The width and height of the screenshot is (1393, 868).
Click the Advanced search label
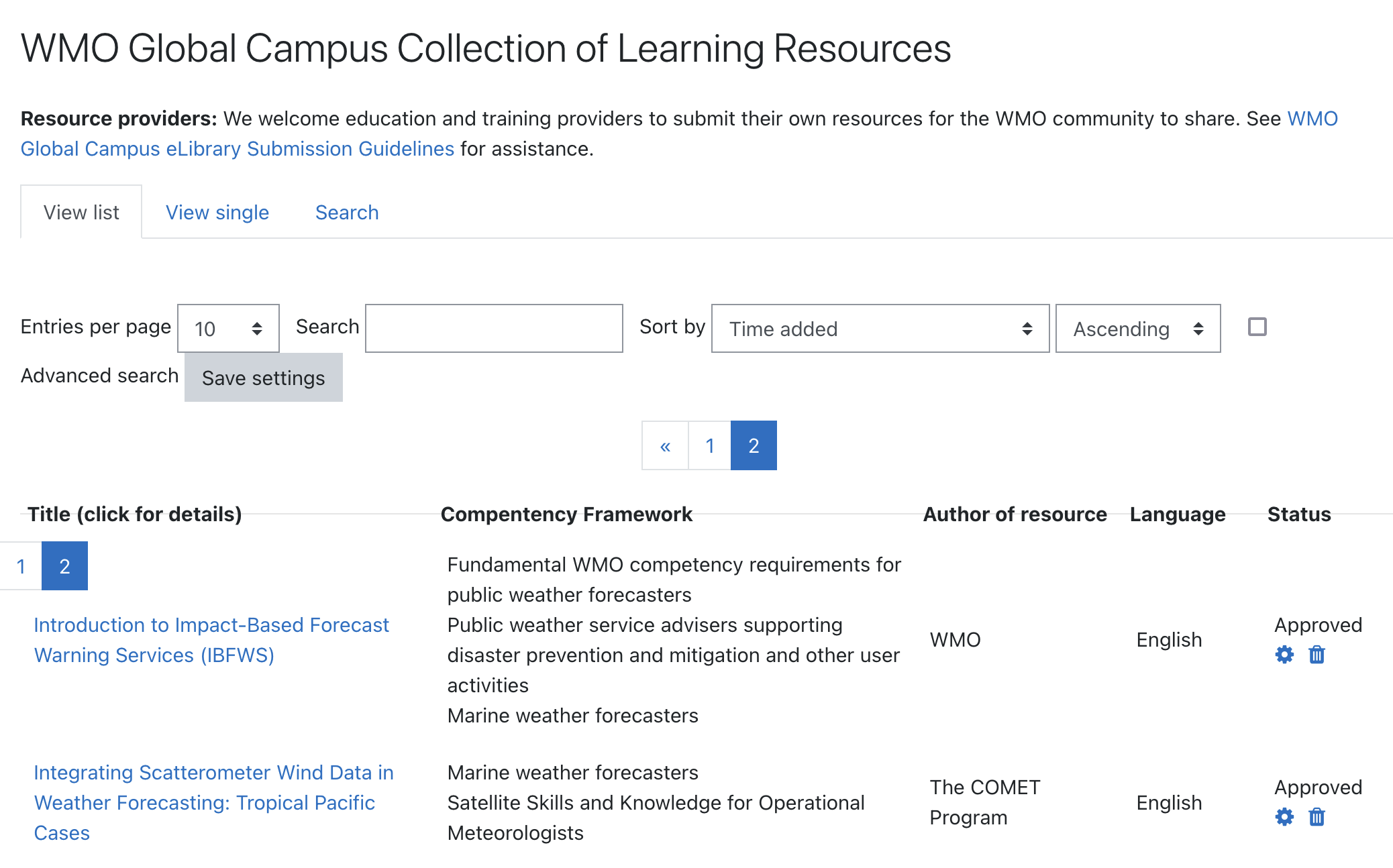tap(99, 375)
